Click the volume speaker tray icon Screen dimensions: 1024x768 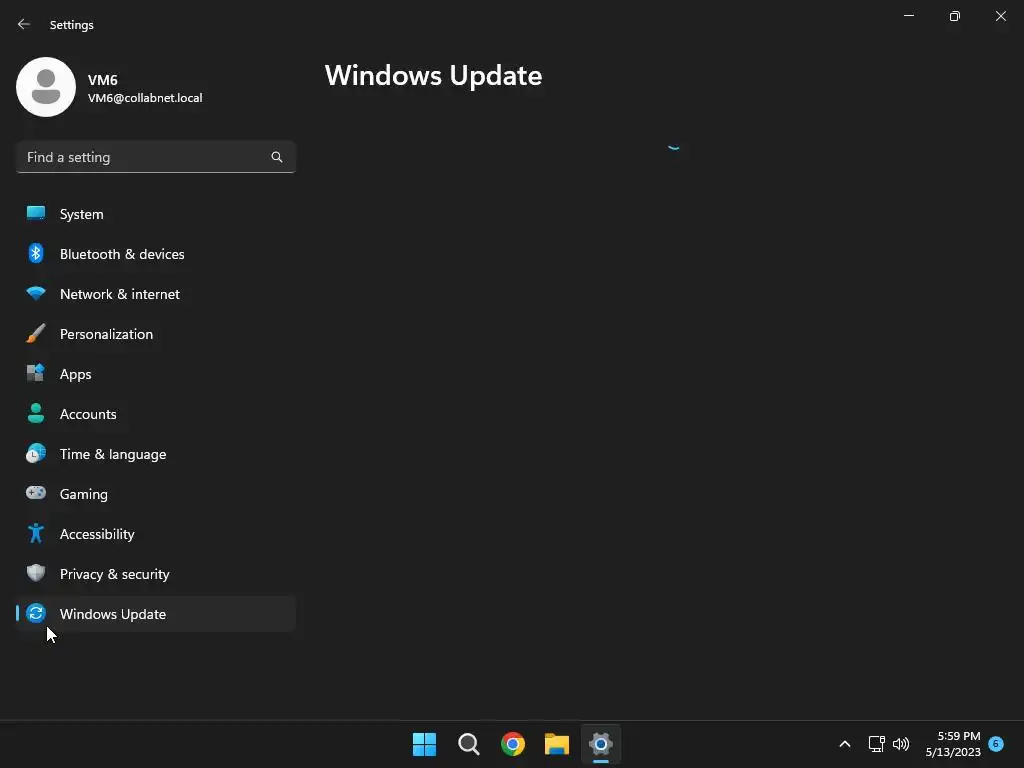coord(901,744)
